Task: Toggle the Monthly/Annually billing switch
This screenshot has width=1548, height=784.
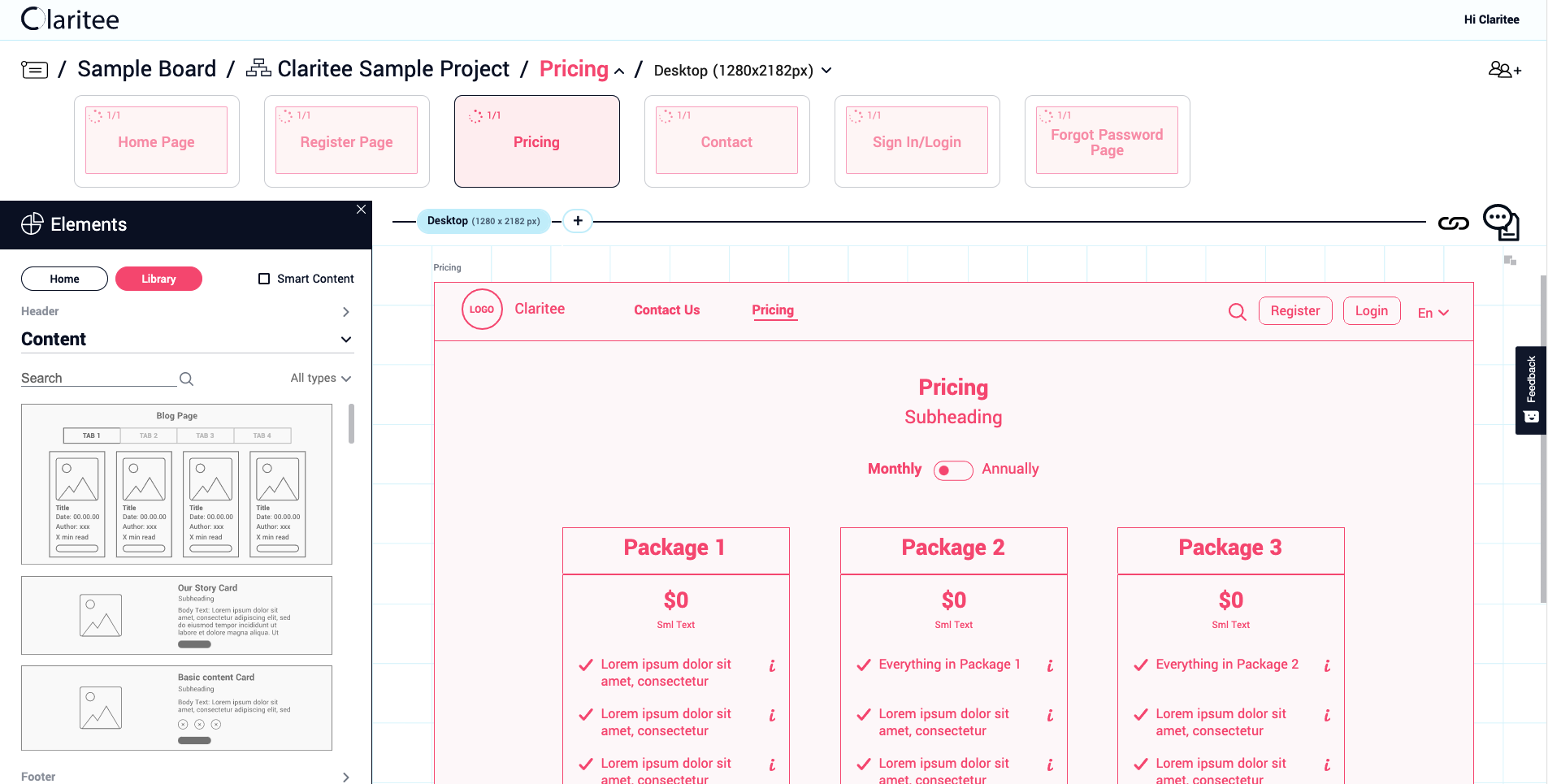Action: tap(953, 470)
